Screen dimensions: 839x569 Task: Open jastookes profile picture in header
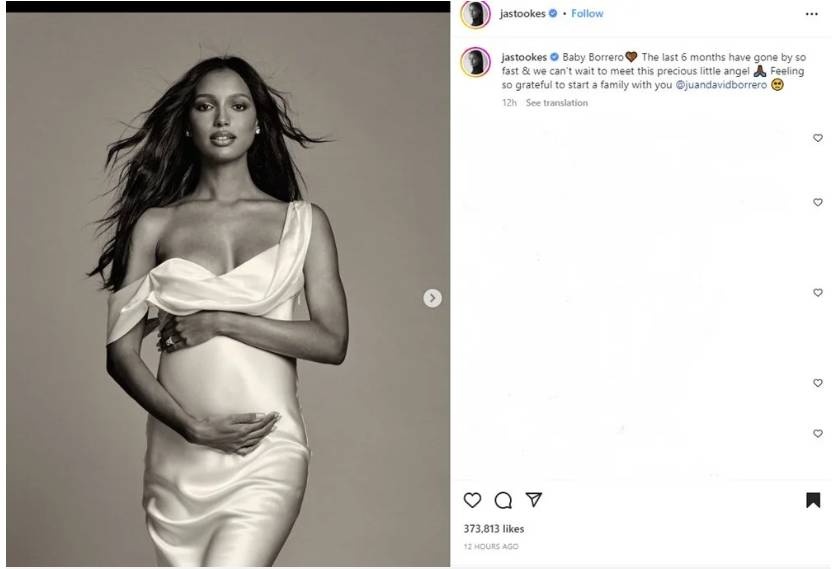(x=475, y=13)
